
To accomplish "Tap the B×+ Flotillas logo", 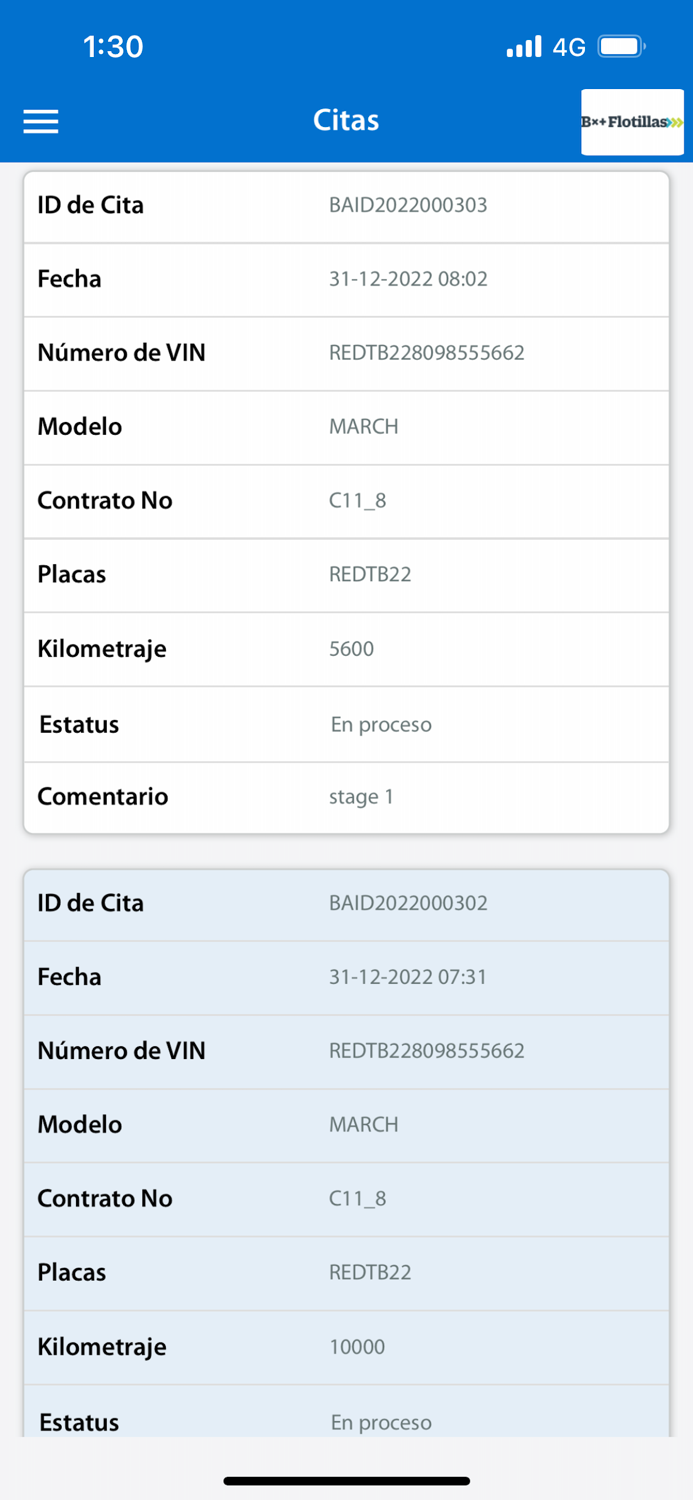I will click(632, 121).
